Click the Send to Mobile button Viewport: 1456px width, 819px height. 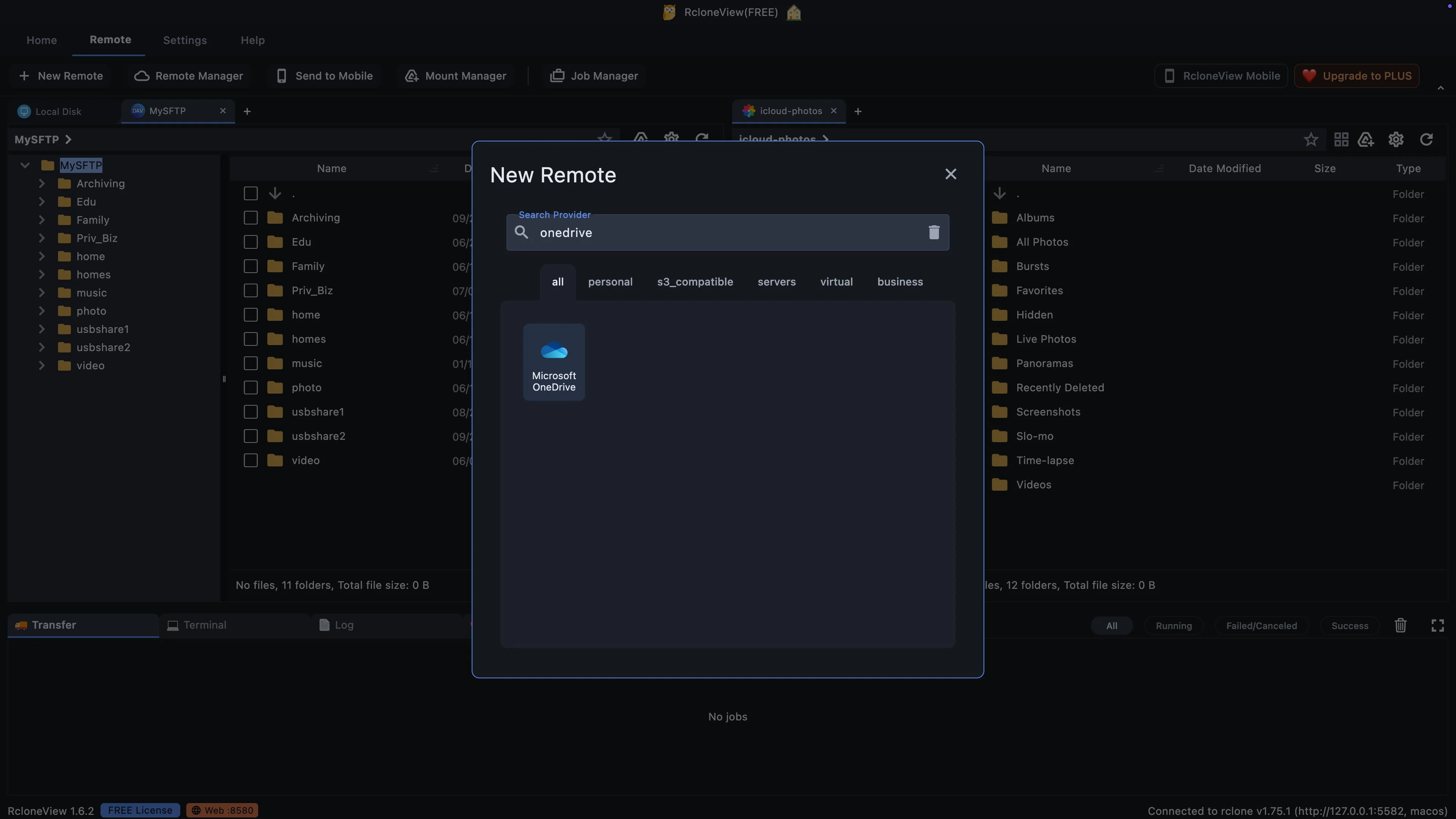[325, 76]
